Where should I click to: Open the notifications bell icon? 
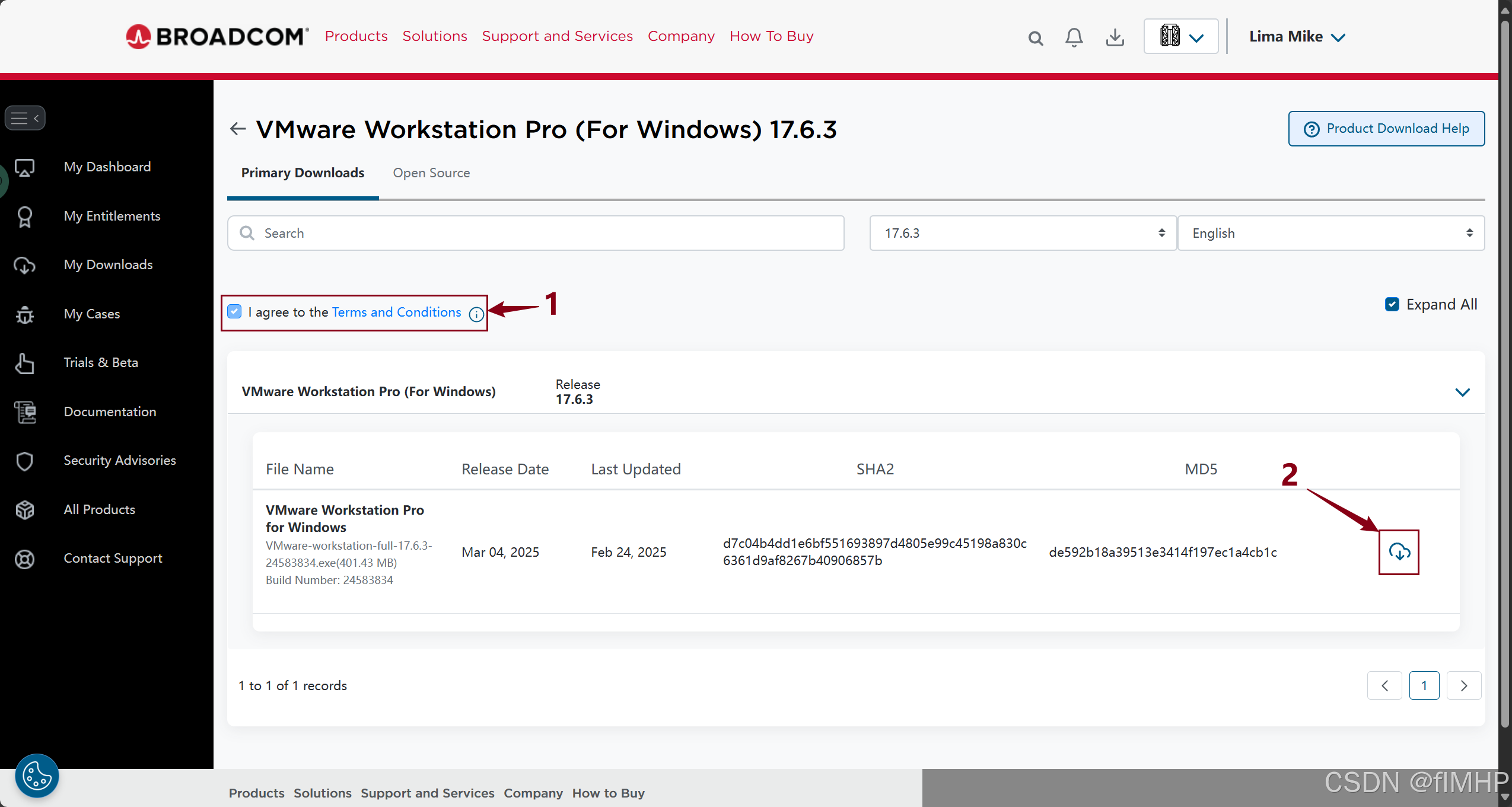point(1074,37)
